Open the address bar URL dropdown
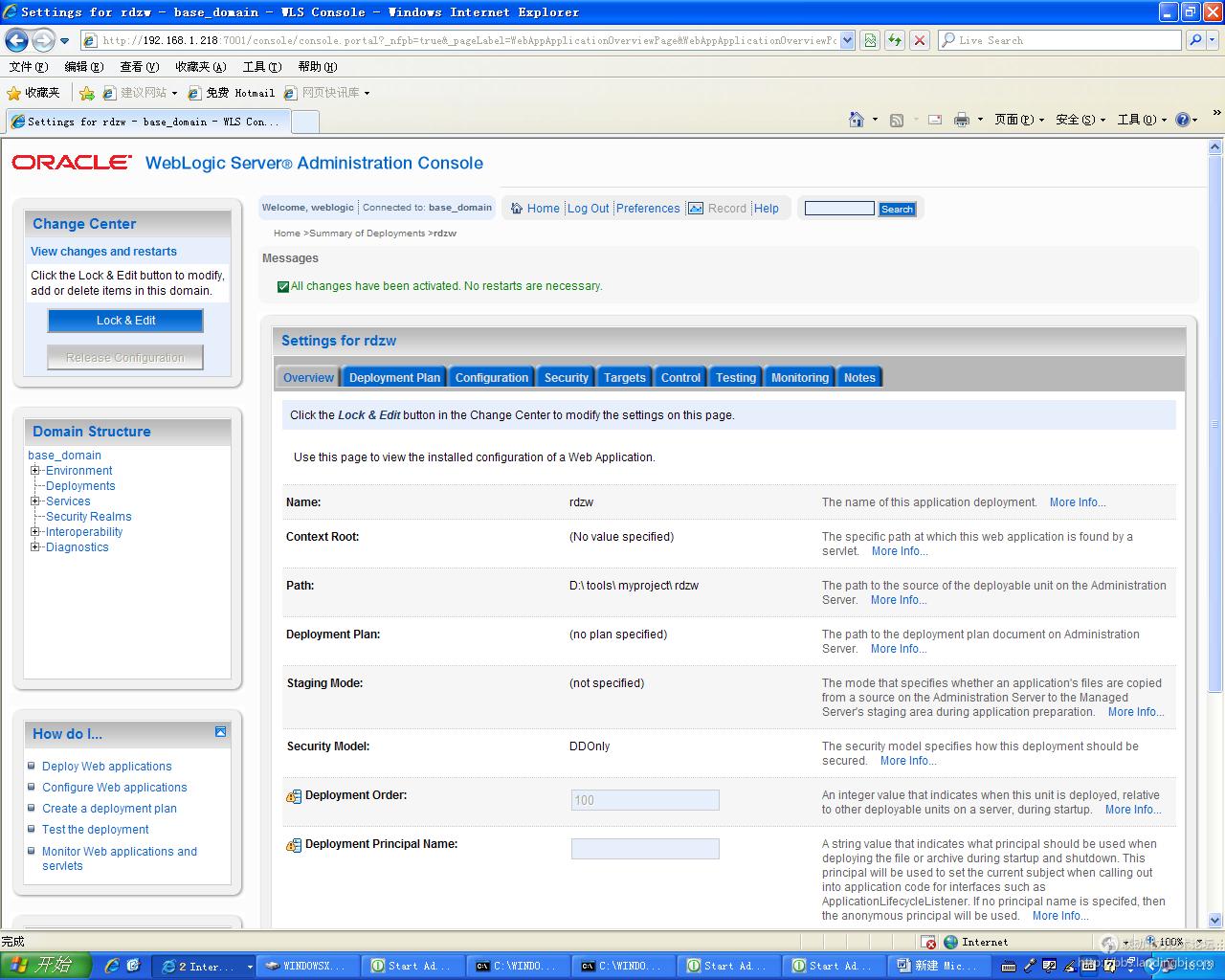The image size is (1225, 980). [x=847, y=40]
